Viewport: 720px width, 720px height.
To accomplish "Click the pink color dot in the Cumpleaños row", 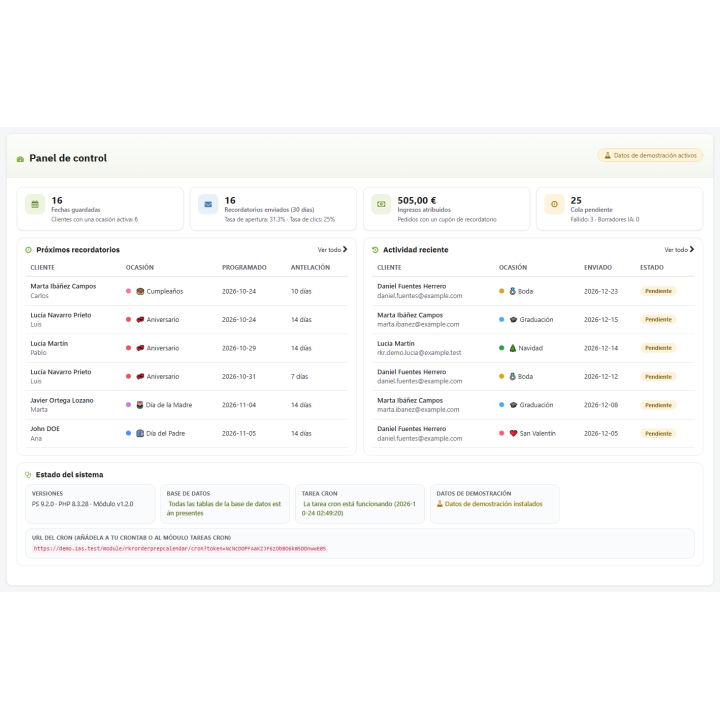I will [129, 291].
